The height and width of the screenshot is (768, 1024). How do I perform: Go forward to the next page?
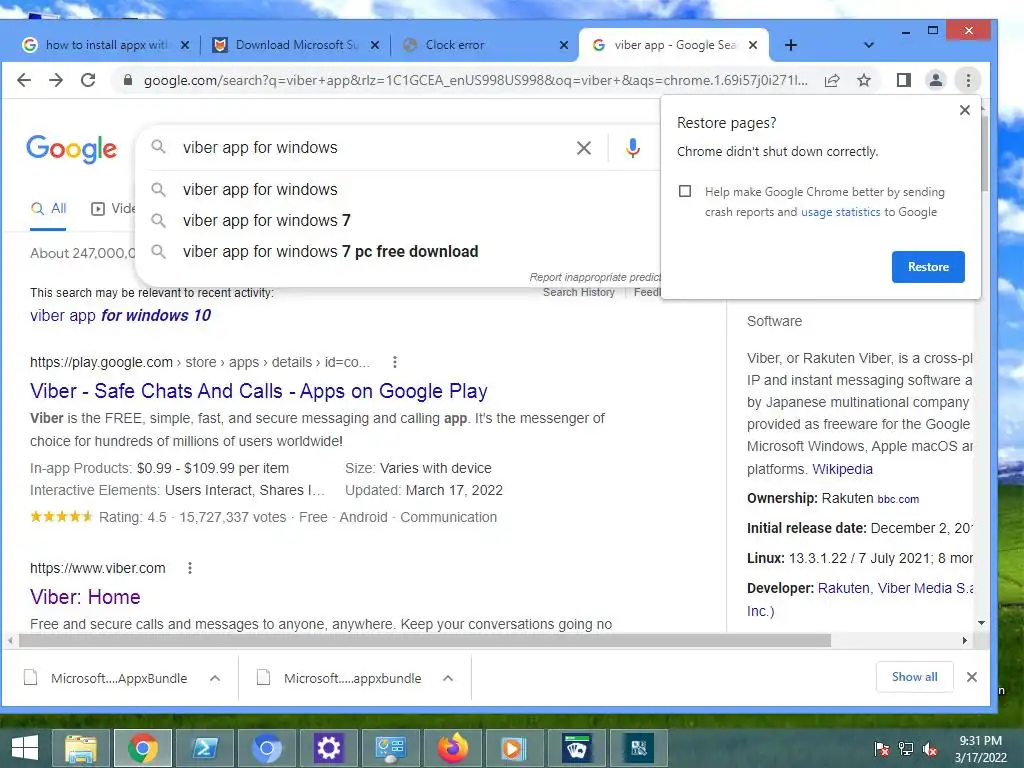tap(56, 80)
